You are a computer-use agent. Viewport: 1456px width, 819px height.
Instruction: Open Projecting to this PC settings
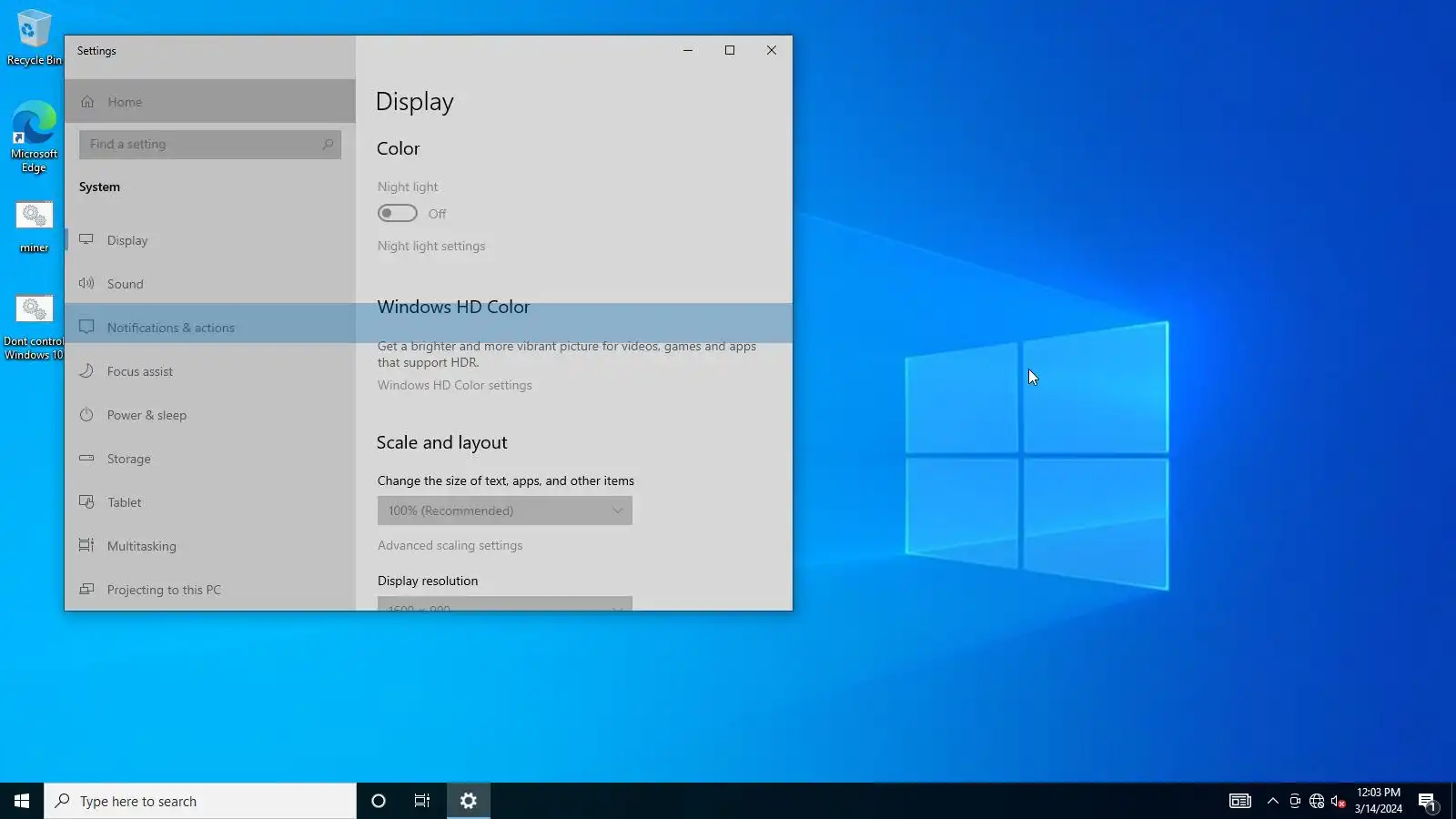pos(210,590)
